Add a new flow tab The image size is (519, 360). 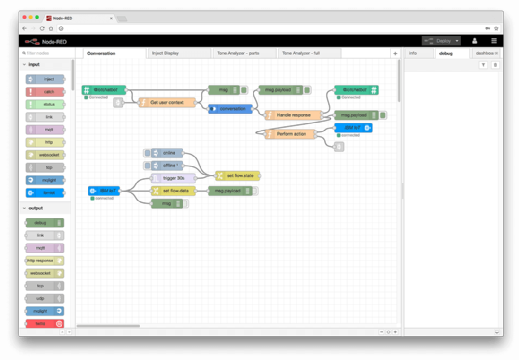(395, 53)
